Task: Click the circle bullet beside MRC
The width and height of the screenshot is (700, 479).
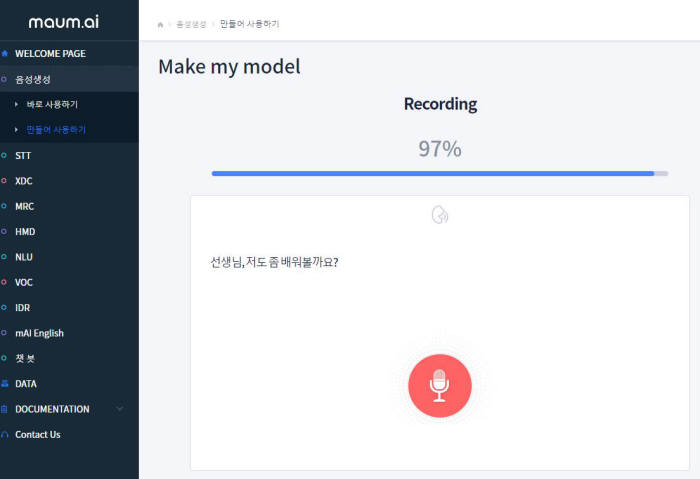Action: tap(4, 206)
